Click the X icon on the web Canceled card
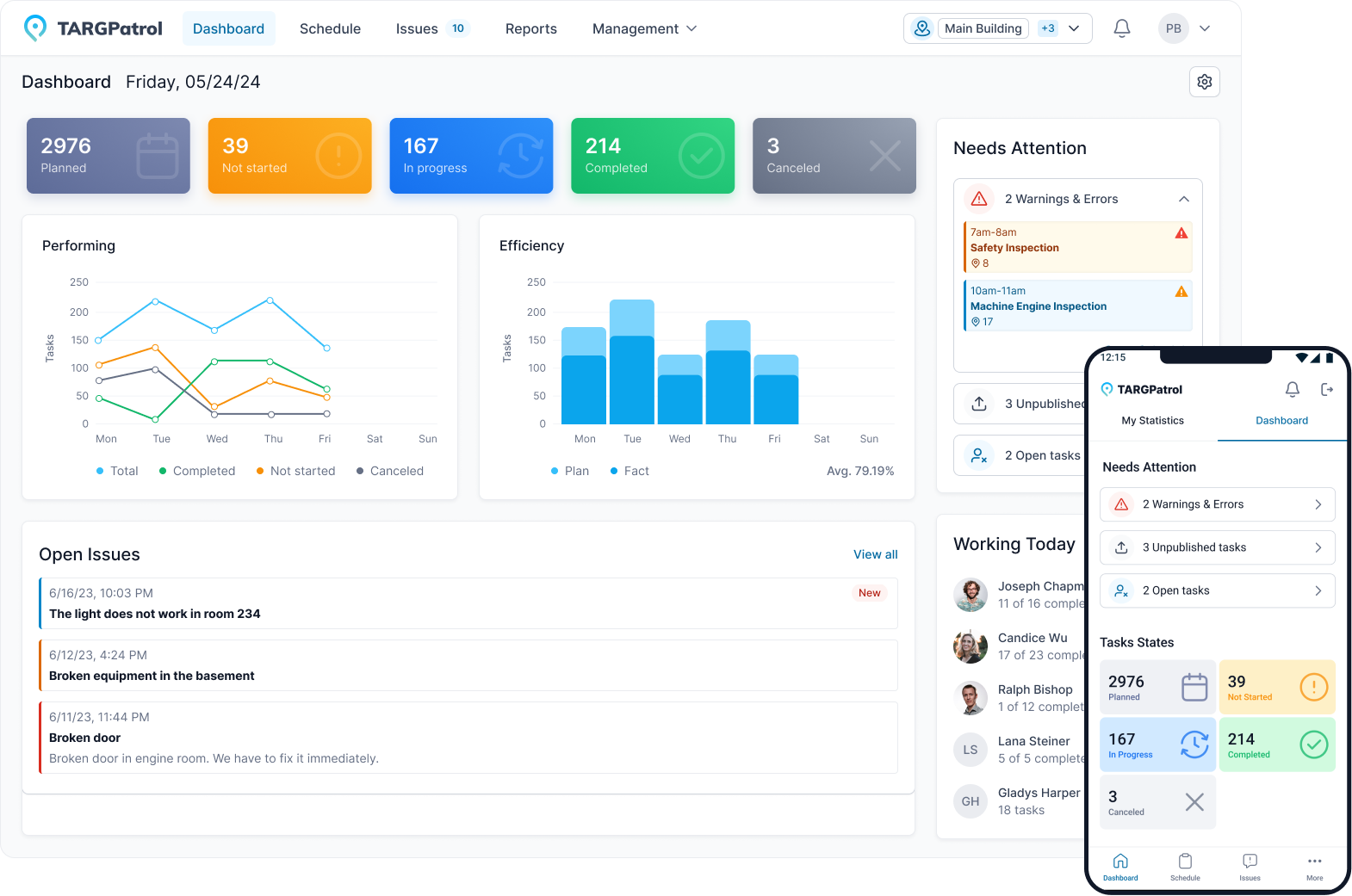The width and height of the screenshot is (1352, 896). point(884,156)
